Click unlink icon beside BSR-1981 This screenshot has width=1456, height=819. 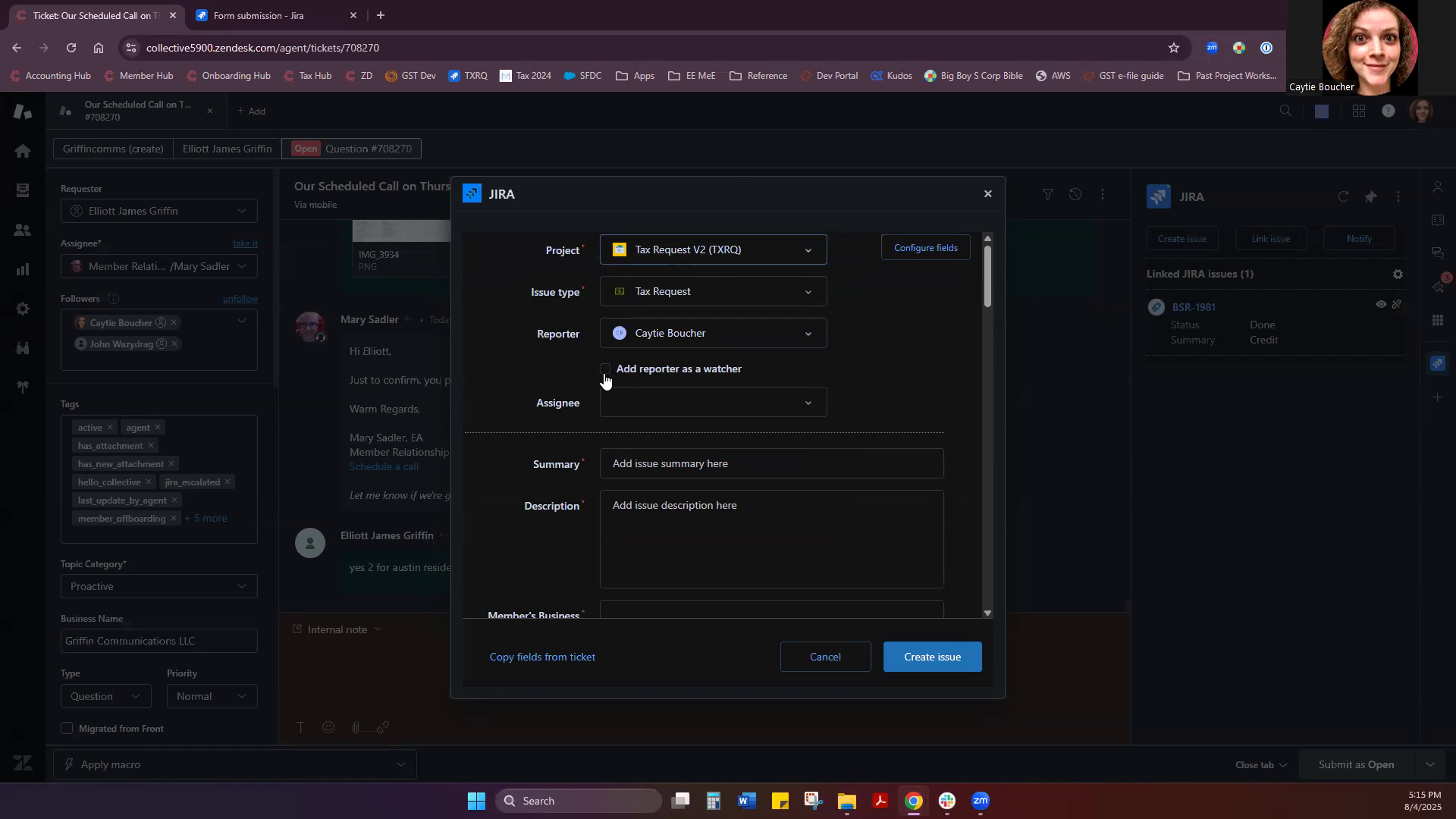click(x=1397, y=305)
